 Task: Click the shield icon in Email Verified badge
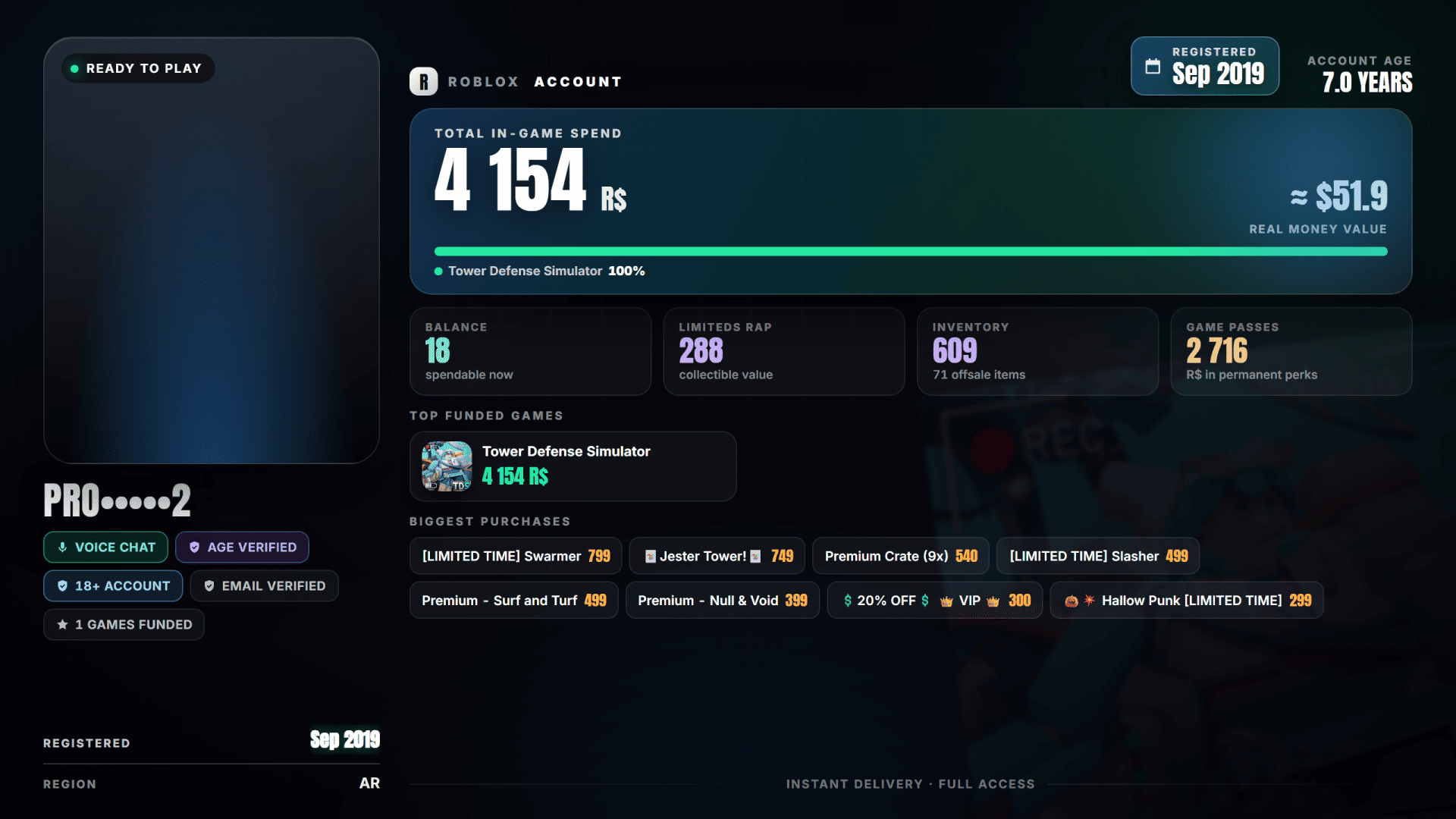coord(209,586)
